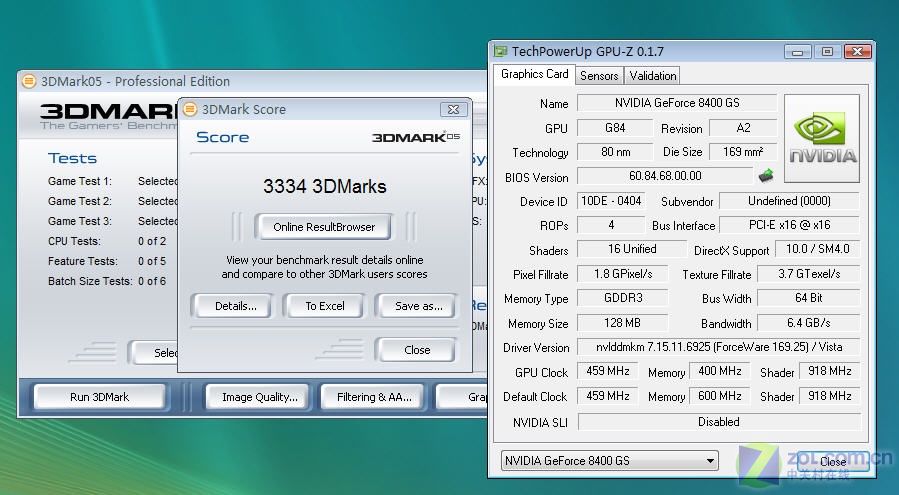Click the Name field showing GeForce 8400 GS
899x495 pixels.
(677, 103)
